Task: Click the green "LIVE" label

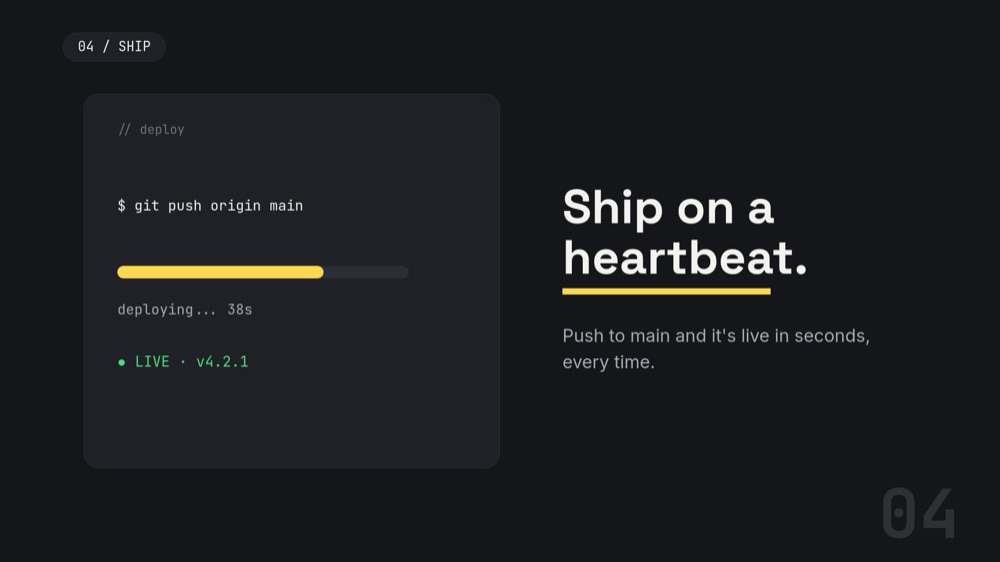Action: click(152, 362)
